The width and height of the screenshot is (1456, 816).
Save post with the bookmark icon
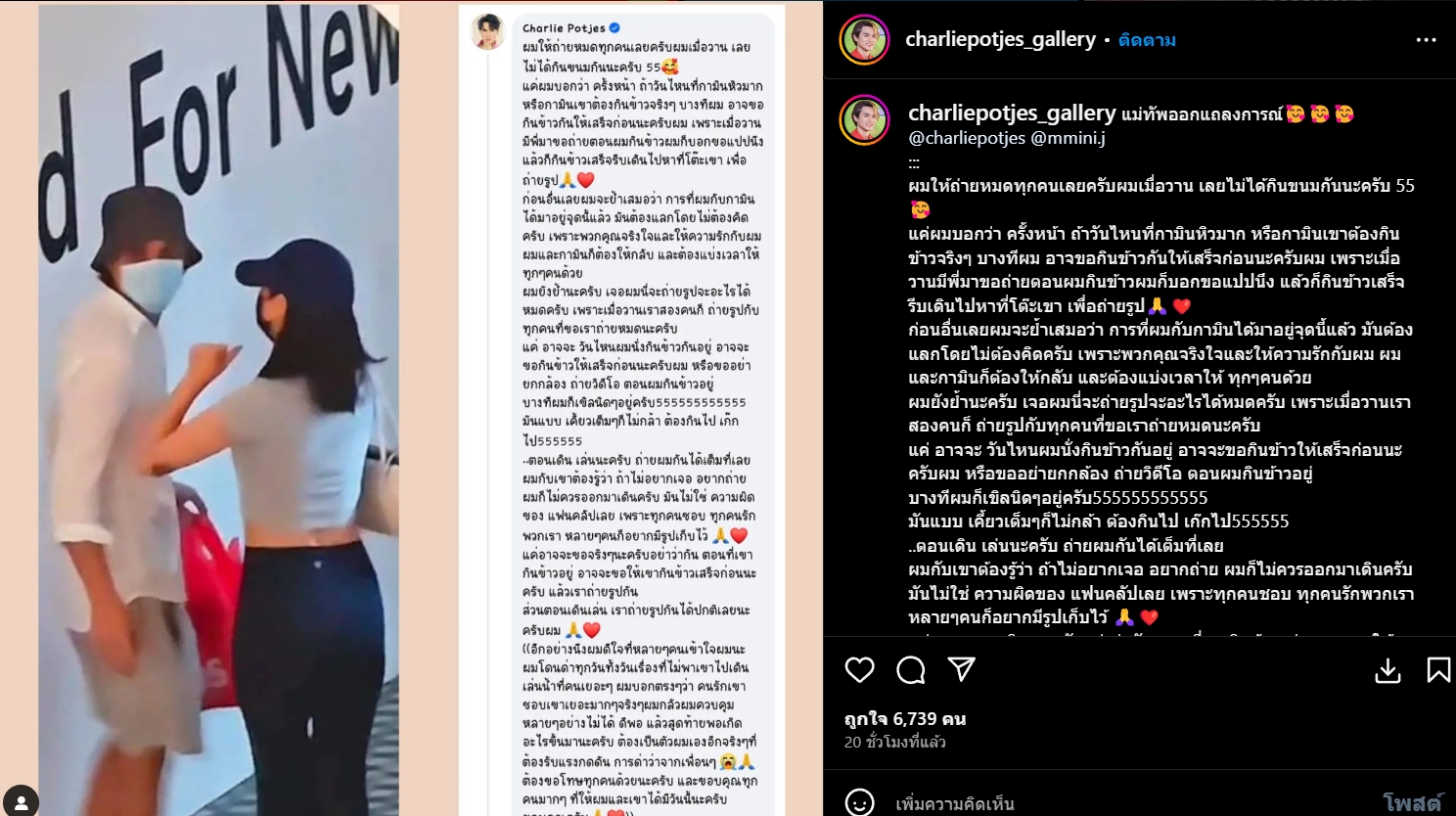click(1438, 670)
